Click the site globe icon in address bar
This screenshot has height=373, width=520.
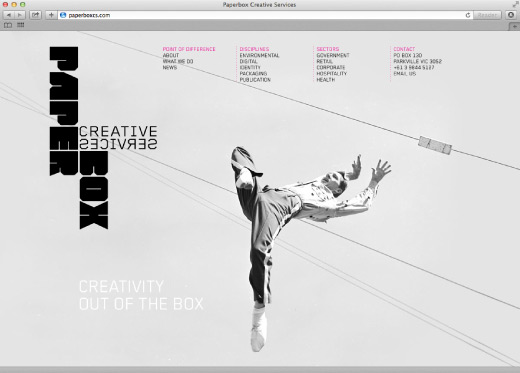click(x=63, y=15)
